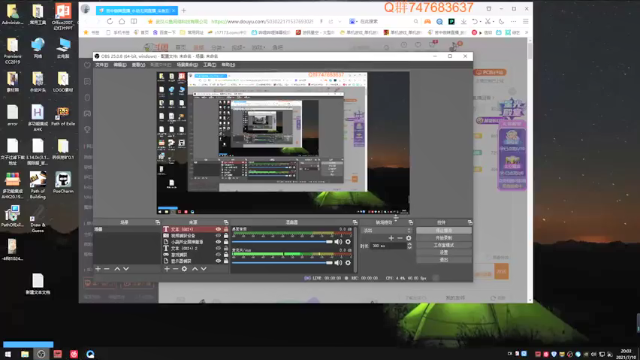Select the 场景 item in Scenes list
The width and height of the screenshot is (640, 360).
(127, 229)
